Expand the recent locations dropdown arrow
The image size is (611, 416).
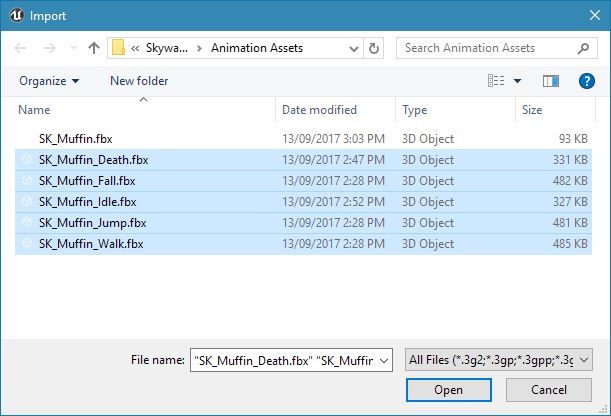73,48
